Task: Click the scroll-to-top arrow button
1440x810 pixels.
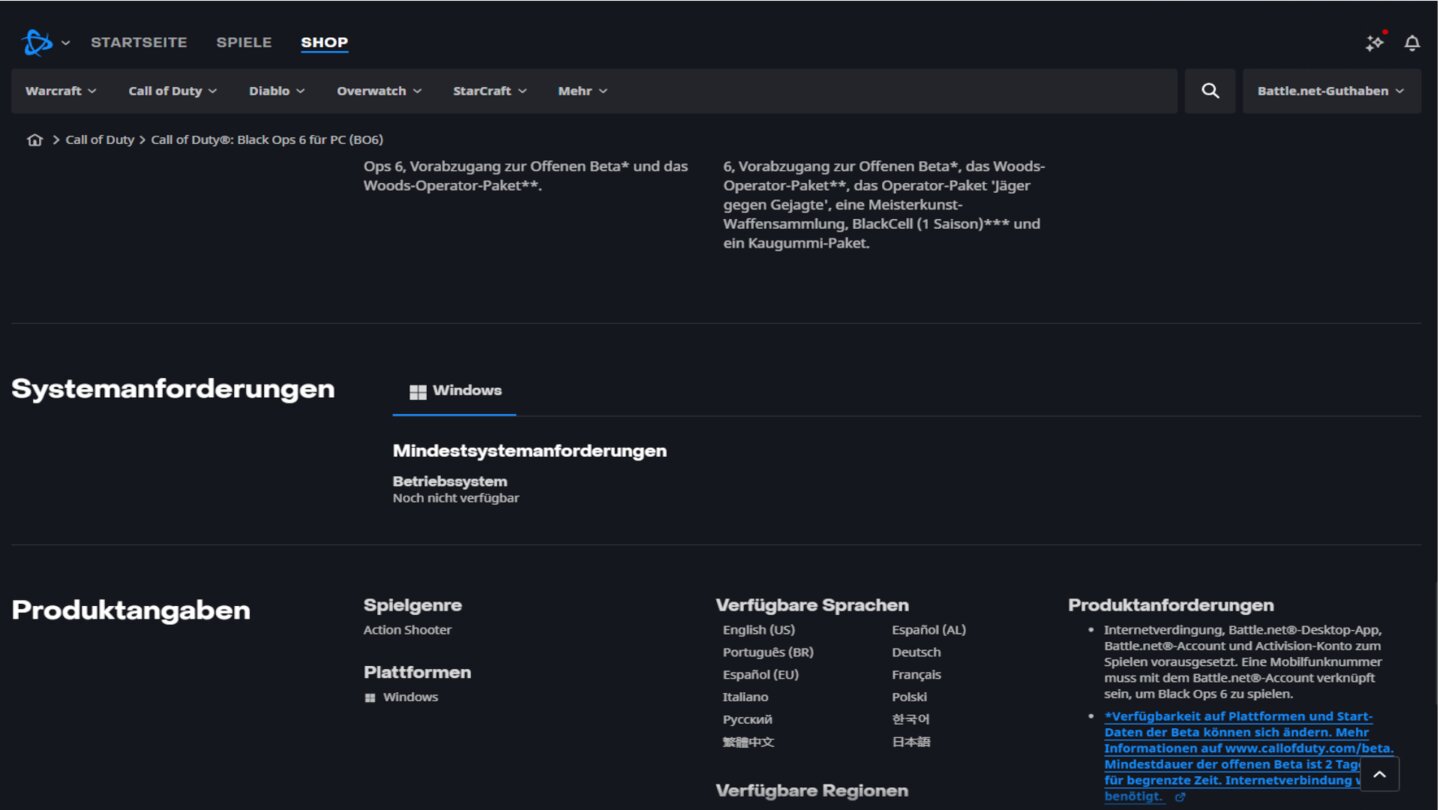Action: pos(1379,774)
